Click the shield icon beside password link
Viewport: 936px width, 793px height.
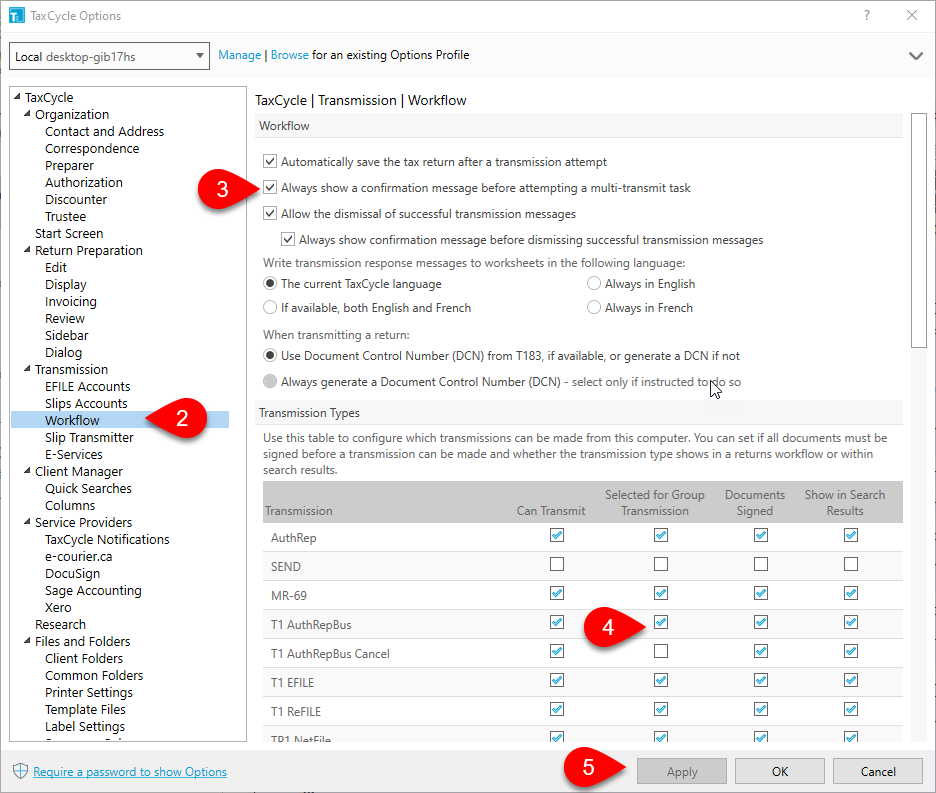(x=20, y=771)
